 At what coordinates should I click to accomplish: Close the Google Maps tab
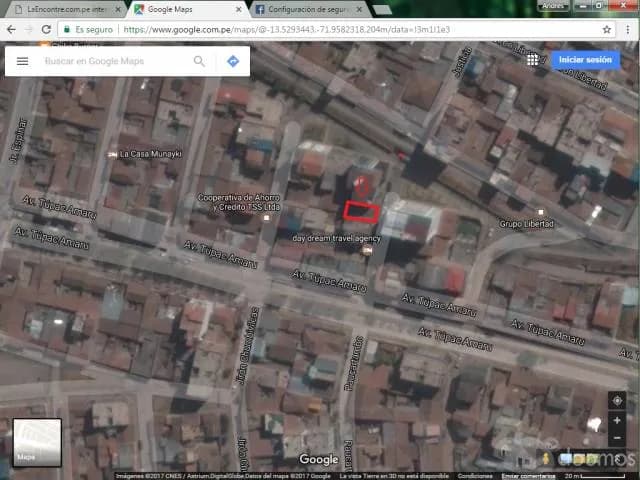click(x=239, y=9)
